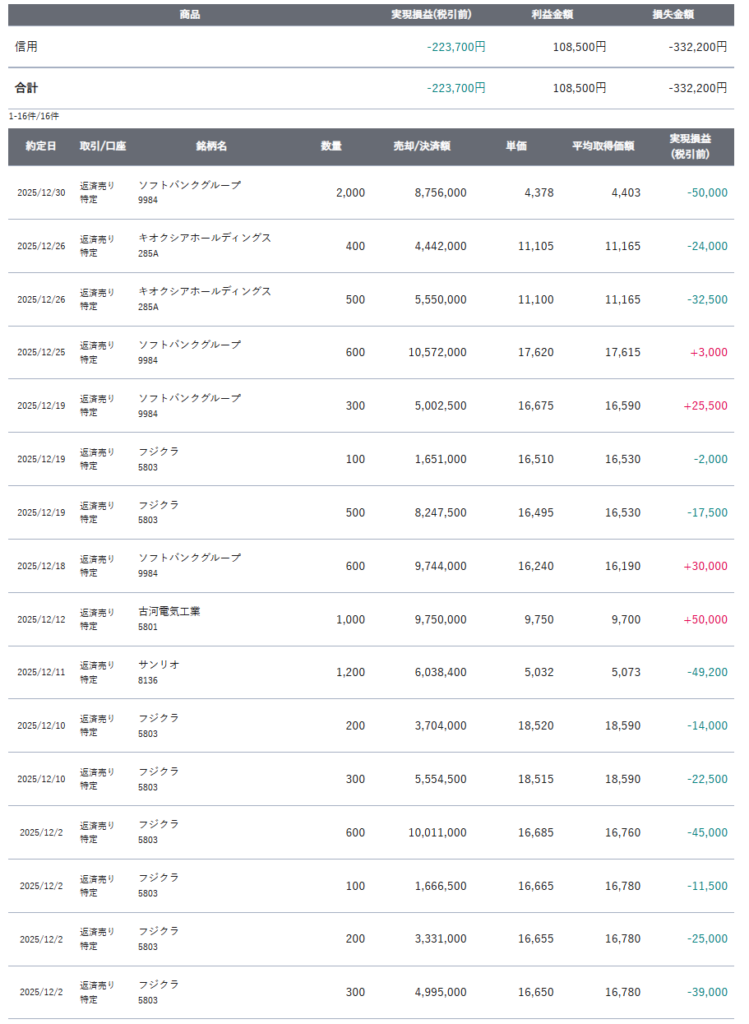This screenshot has width=749, height=1024.
Task: Click the 損失金額 header in summary table
Action: [x=673, y=15]
